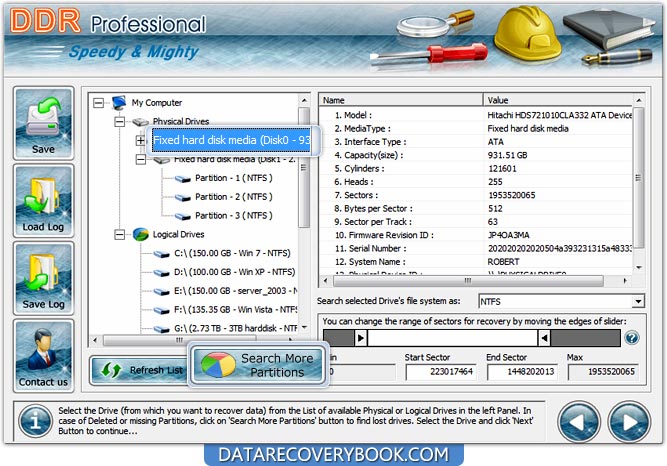Click the drive tree scroll-up arrow
This screenshot has width=667, height=466.
(304, 100)
